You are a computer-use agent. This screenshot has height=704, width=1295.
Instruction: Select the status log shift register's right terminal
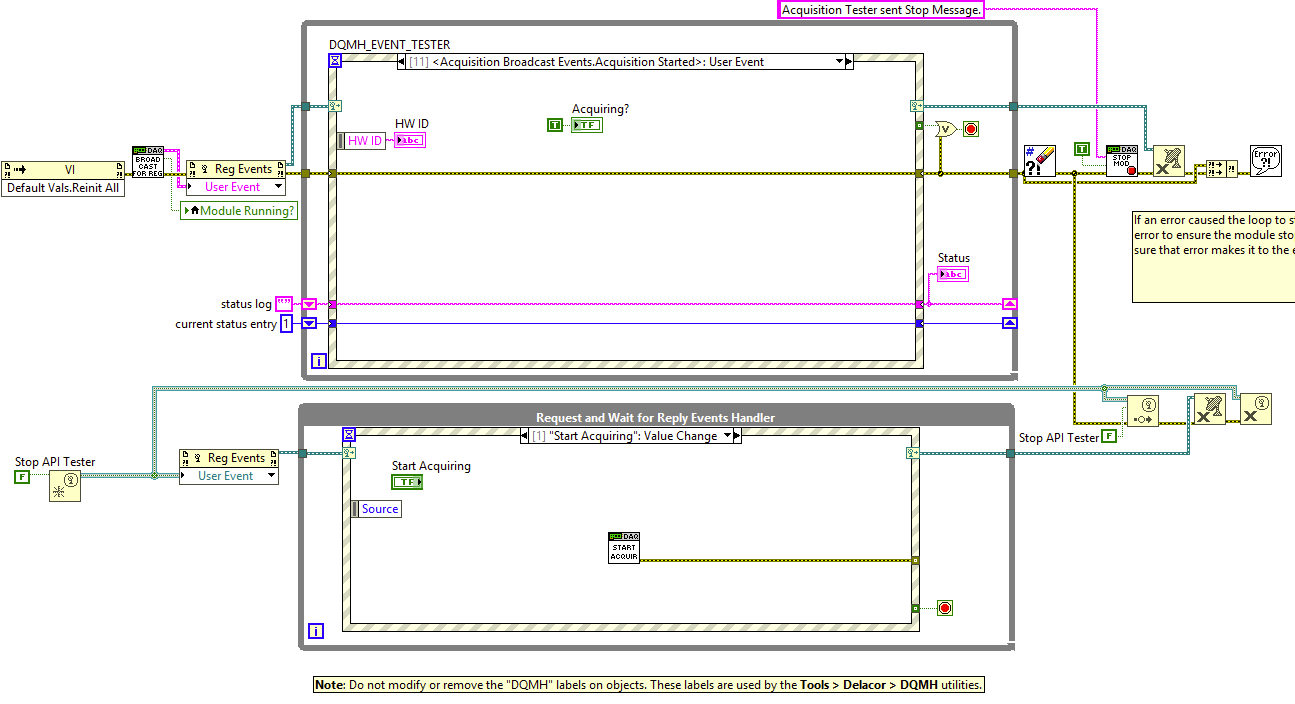(x=1009, y=304)
